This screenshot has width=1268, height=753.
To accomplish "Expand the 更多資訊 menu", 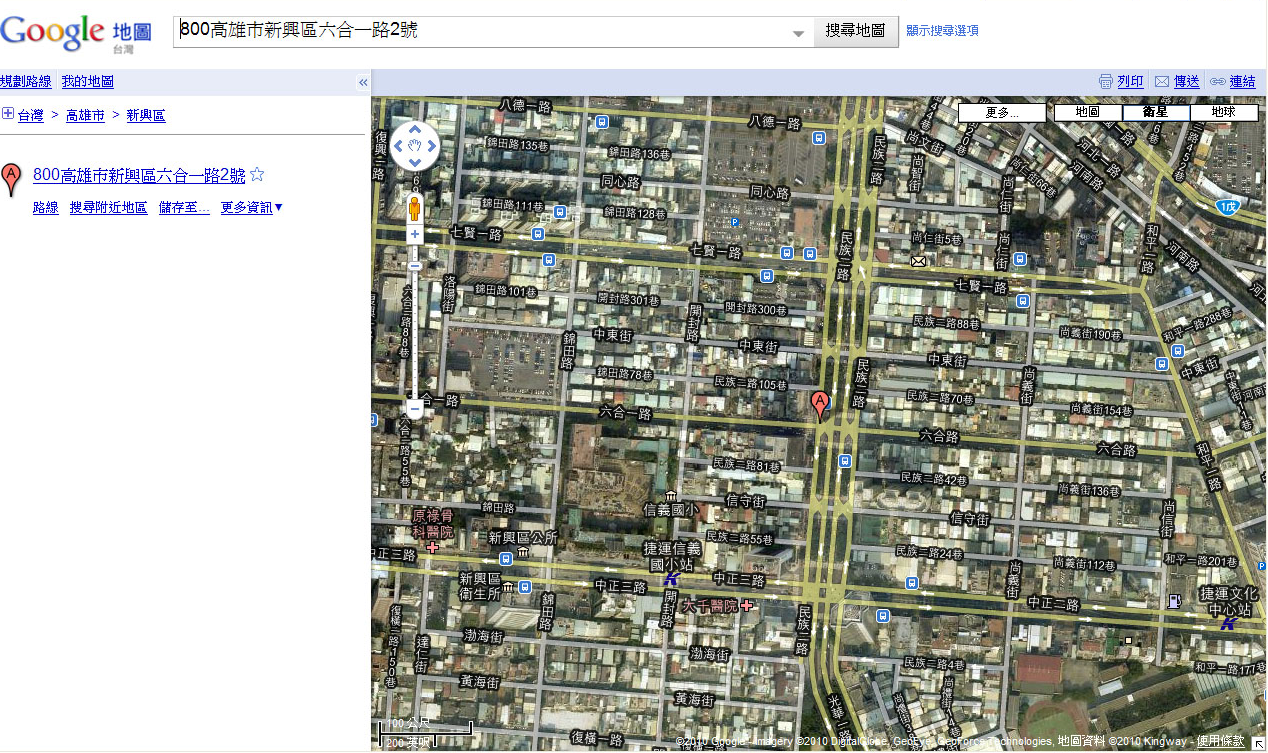I will coord(252,208).
